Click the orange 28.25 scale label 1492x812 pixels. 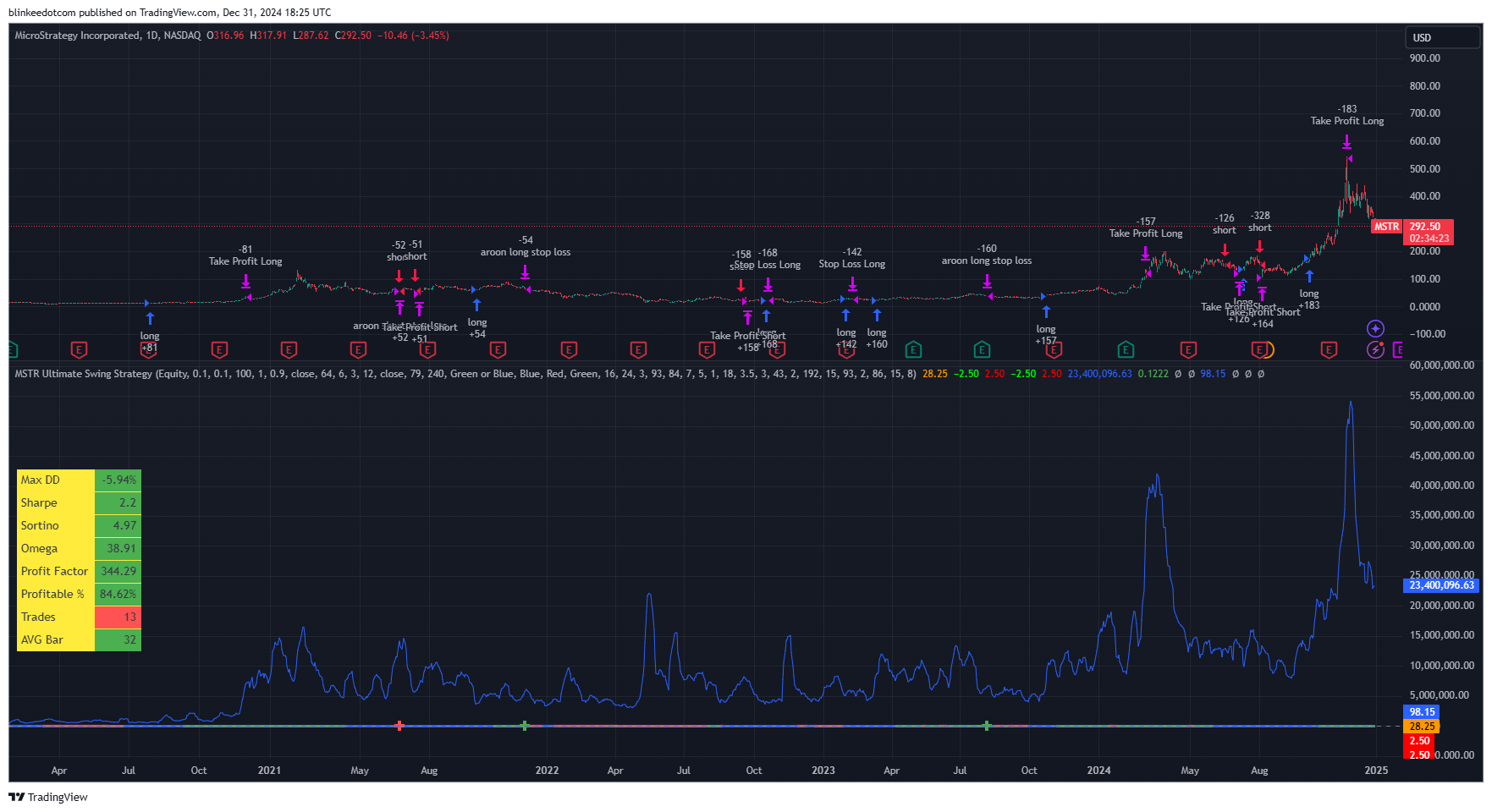1422,727
